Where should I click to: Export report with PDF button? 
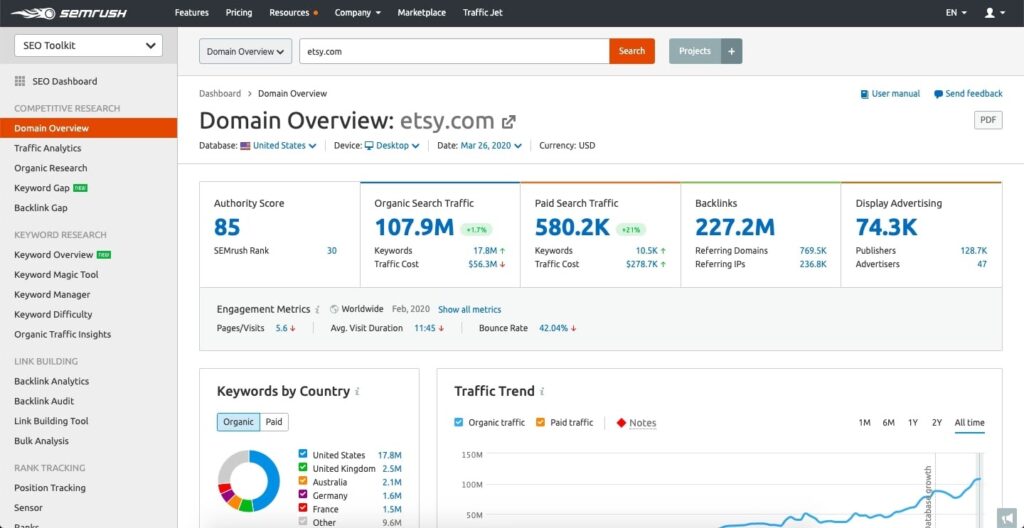click(x=988, y=120)
